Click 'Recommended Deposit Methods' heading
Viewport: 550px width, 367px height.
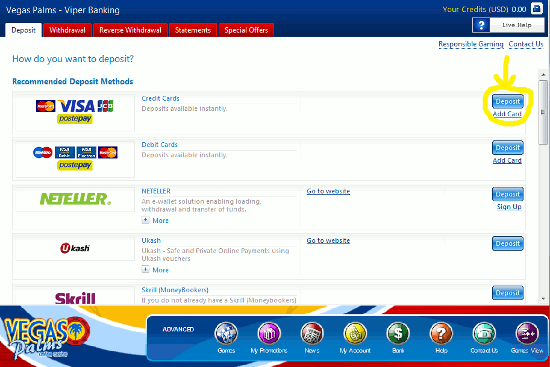coord(73,81)
